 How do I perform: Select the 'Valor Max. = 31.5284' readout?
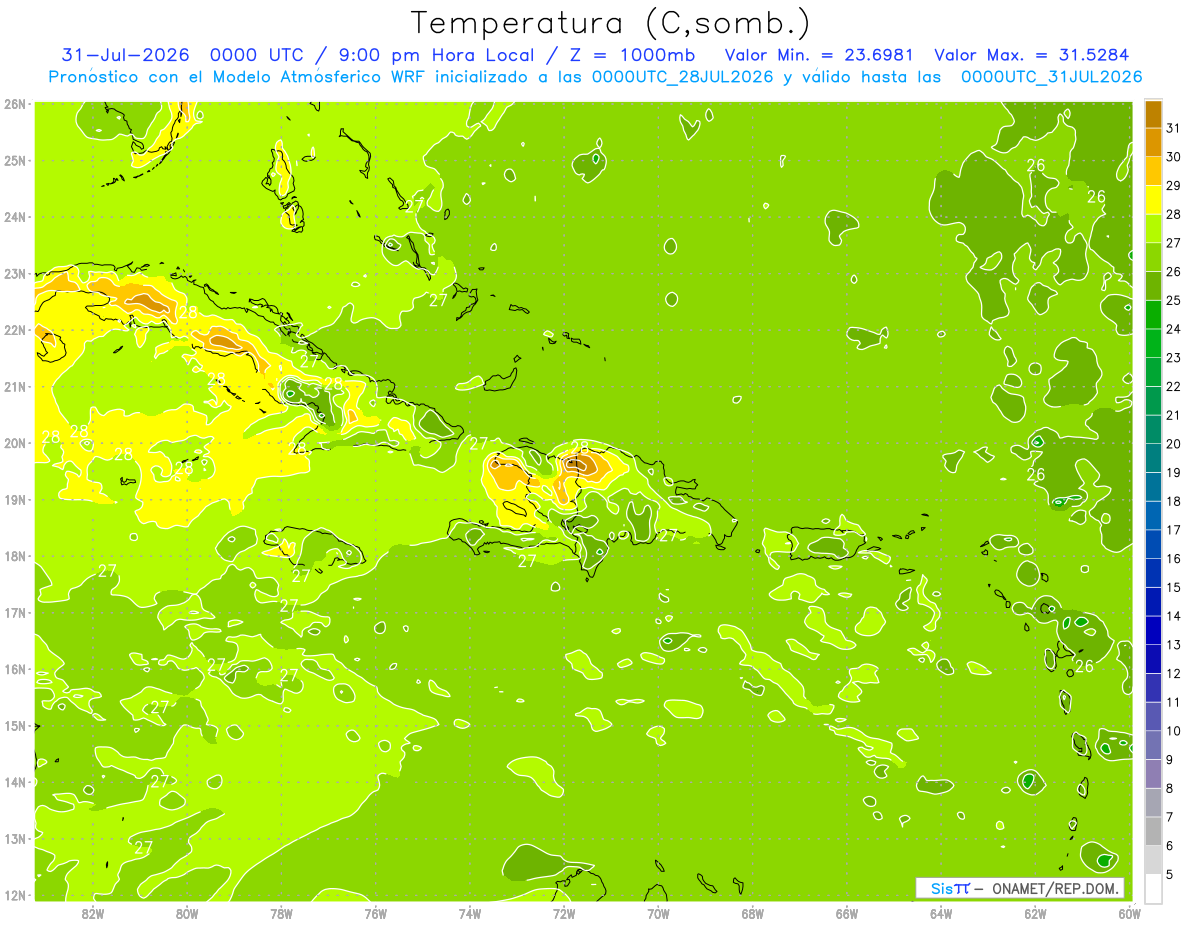point(1031,55)
